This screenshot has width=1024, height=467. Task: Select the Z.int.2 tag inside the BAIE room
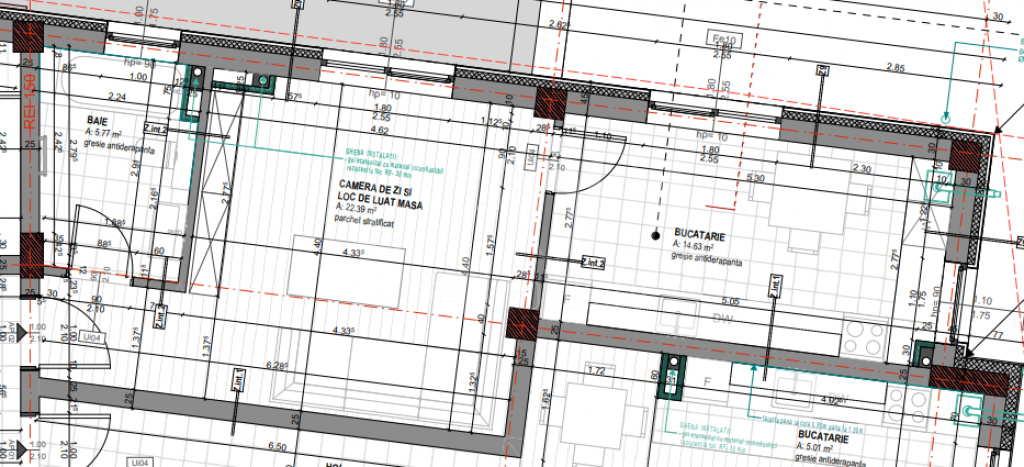(x=154, y=129)
